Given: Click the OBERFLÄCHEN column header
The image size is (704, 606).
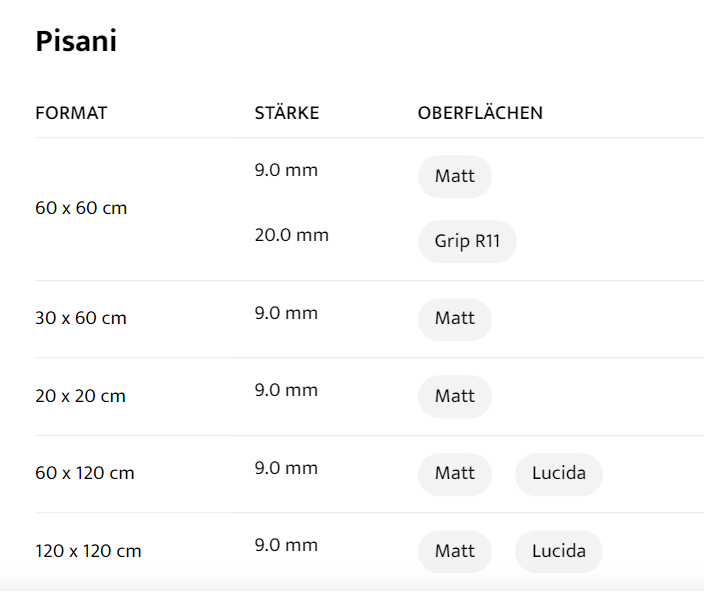Looking at the screenshot, I should pyautogui.click(x=480, y=113).
